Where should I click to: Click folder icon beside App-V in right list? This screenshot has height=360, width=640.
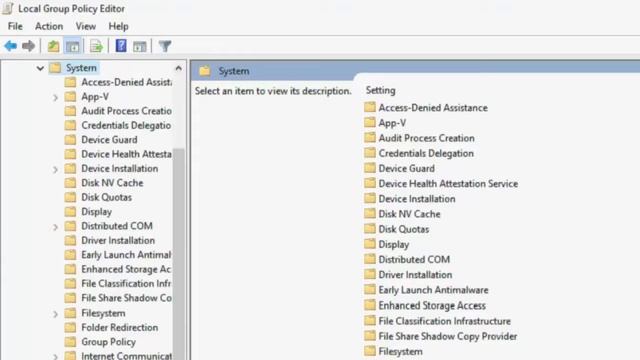coord(370,122)
